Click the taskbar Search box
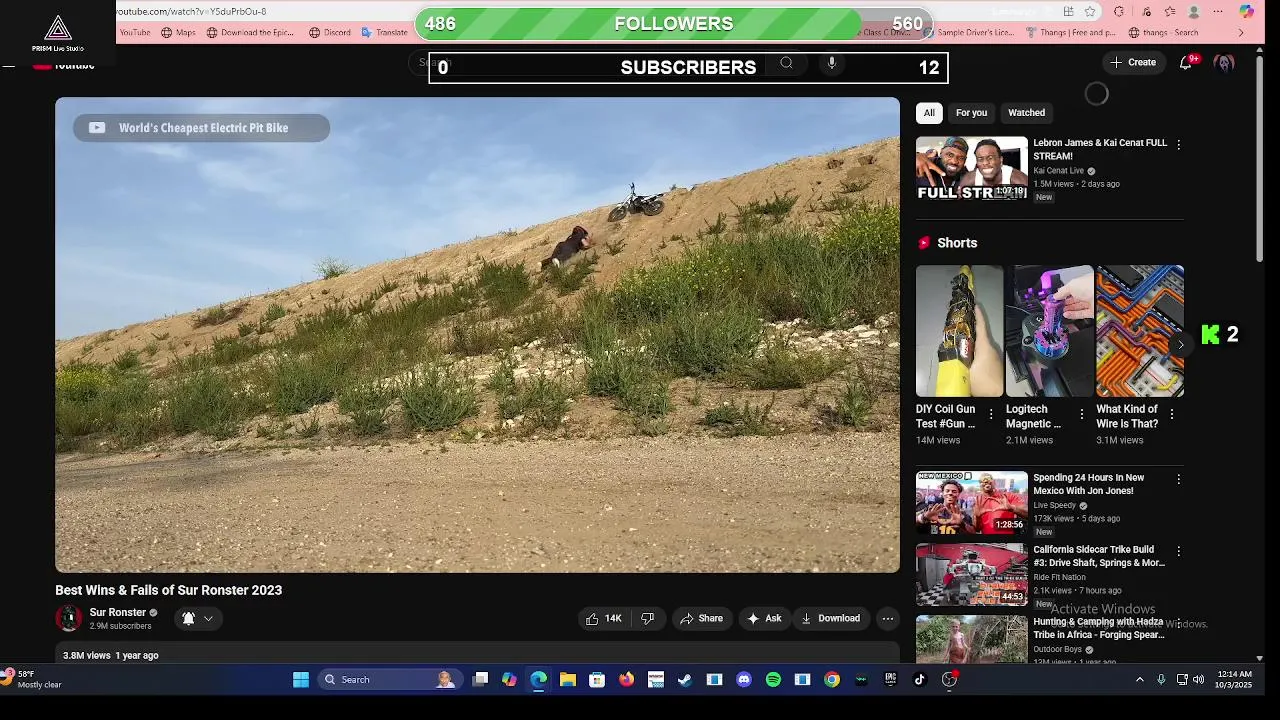The image size is (1280, 720). [x=389, y=680]
